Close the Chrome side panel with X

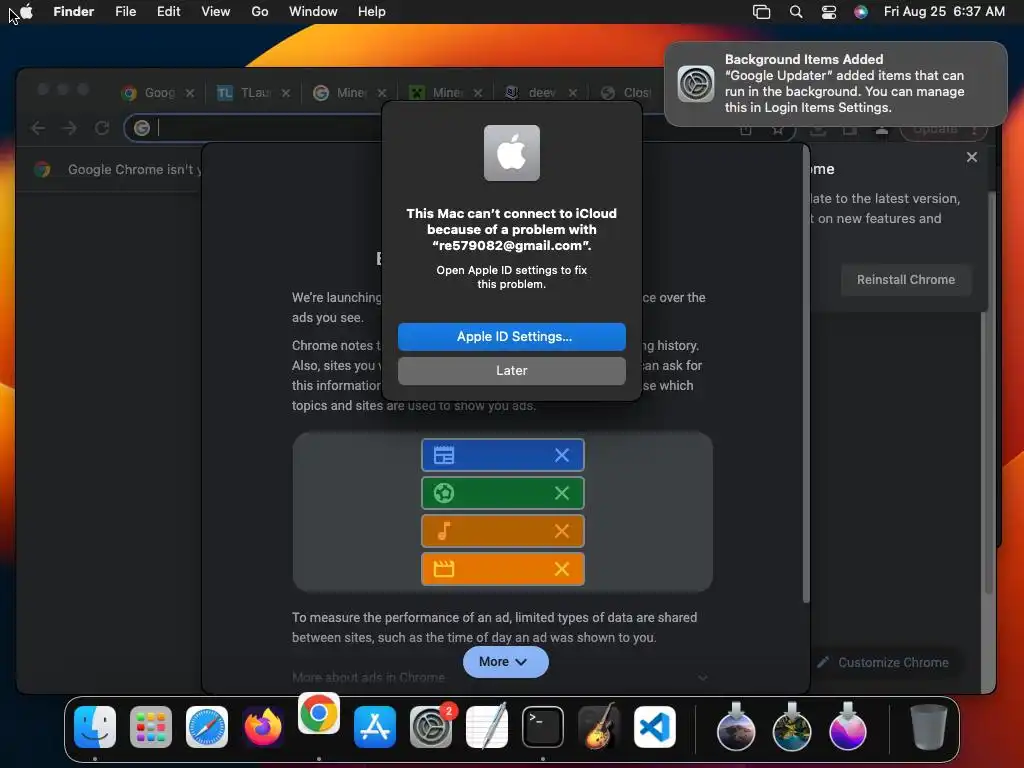point(972,157)
